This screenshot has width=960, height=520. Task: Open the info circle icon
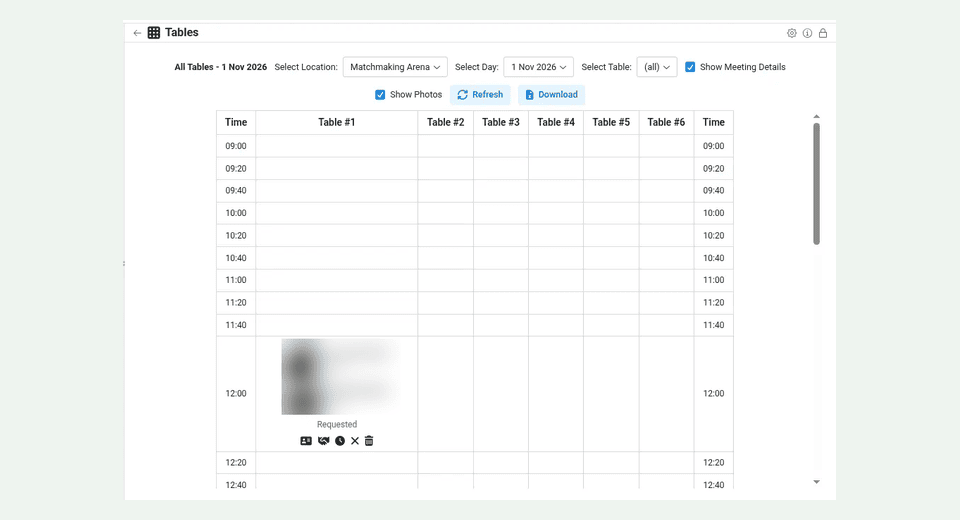(808, 33)
